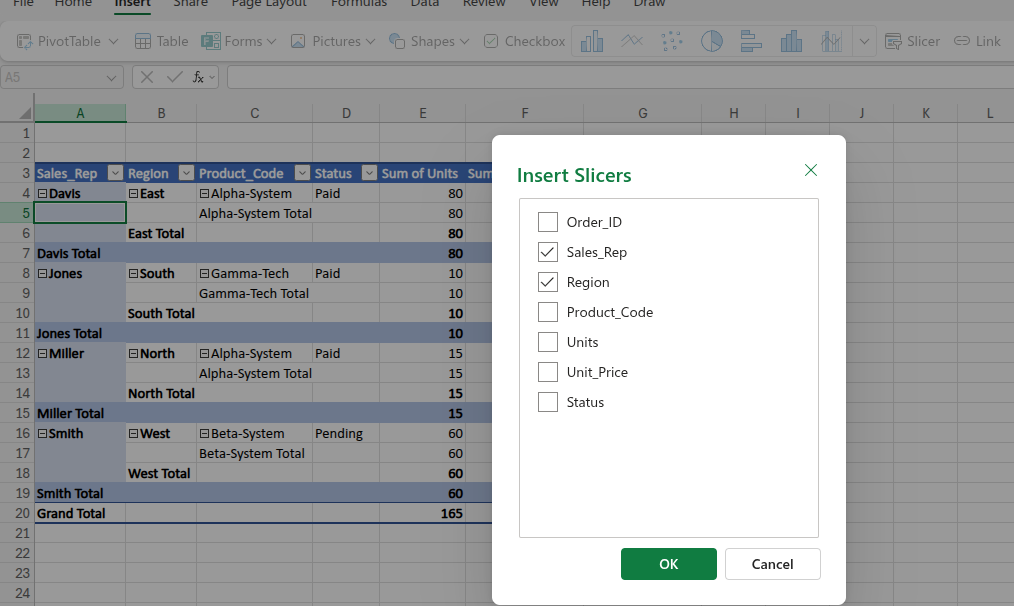Switch to the Data ribbon tab
This screenshot has height=606, width=1014.
coord(425,4)
